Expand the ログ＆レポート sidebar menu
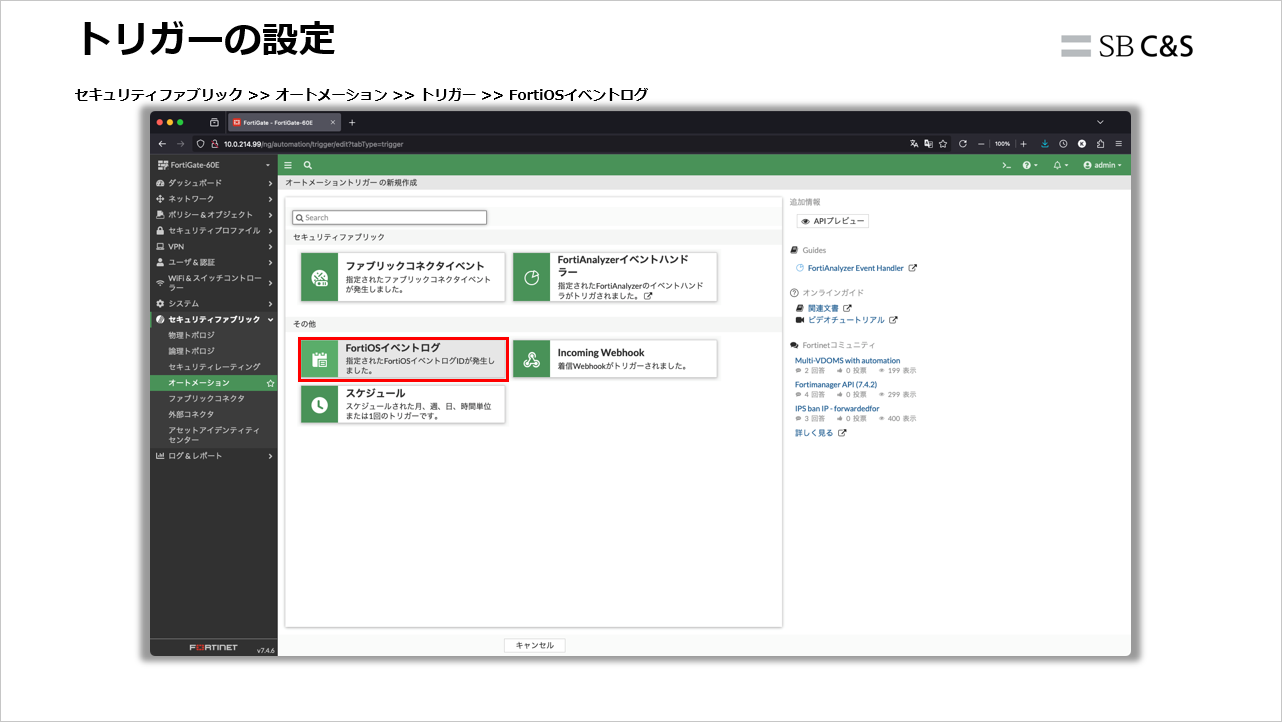Image resolution: width=1282 pixels, height=722 pixels. point(214,456)
